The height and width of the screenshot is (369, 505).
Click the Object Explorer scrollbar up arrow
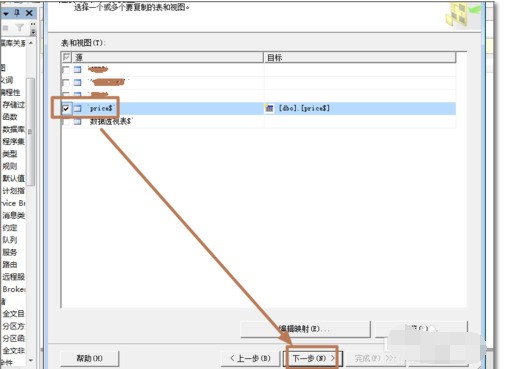coord(31,43)
